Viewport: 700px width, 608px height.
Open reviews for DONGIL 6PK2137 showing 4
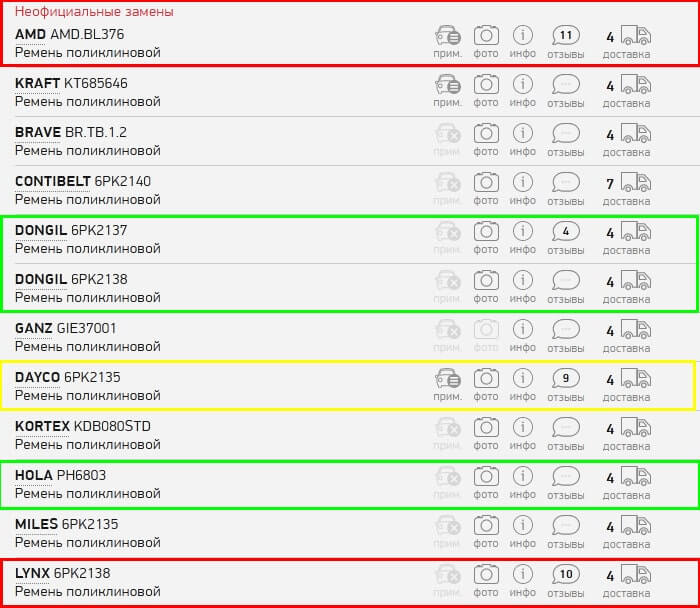566,232
